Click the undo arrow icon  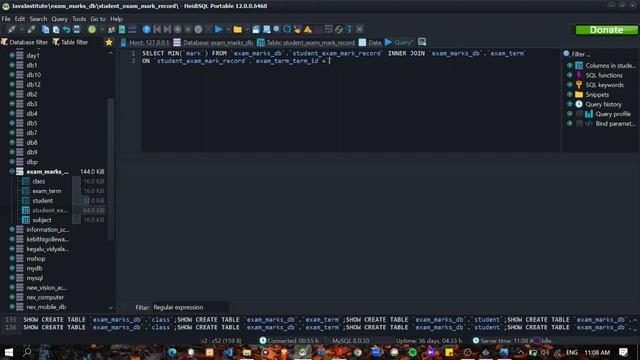(x=66, y=29)
